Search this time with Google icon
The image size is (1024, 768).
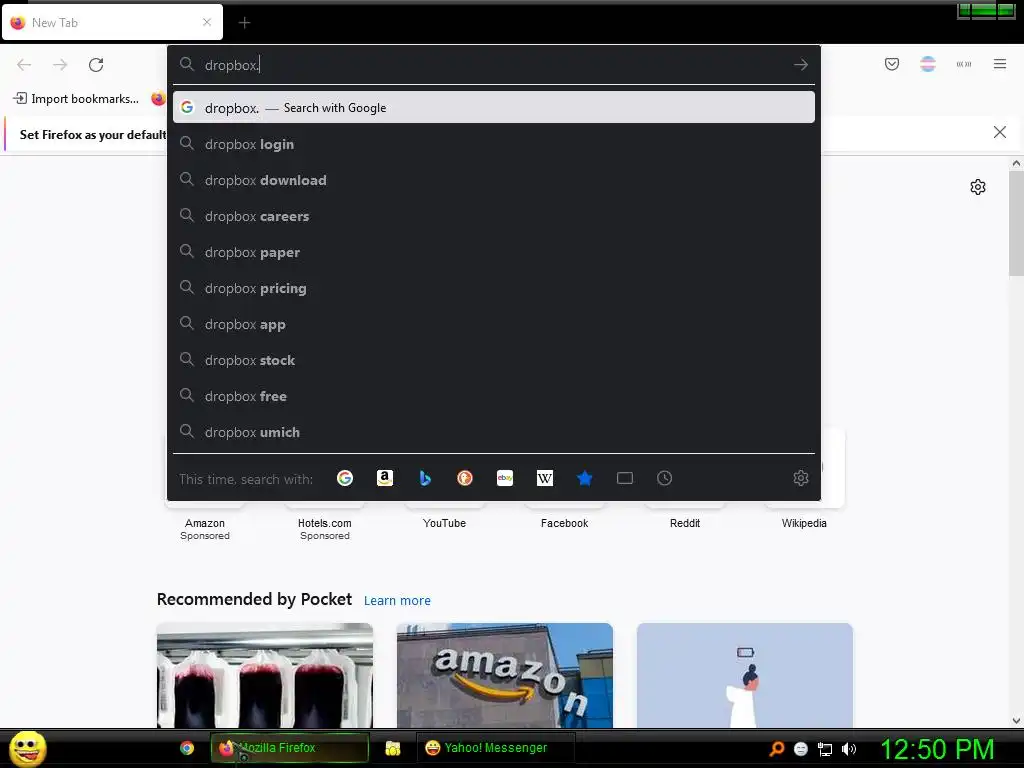(345, 479)
